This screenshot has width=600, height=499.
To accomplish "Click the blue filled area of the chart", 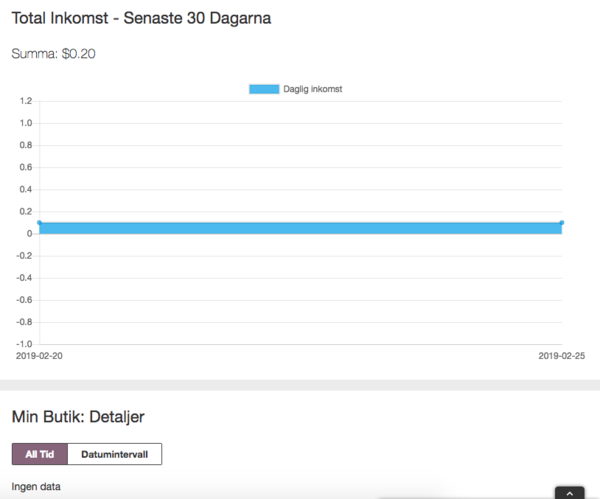I will point(300,228).
